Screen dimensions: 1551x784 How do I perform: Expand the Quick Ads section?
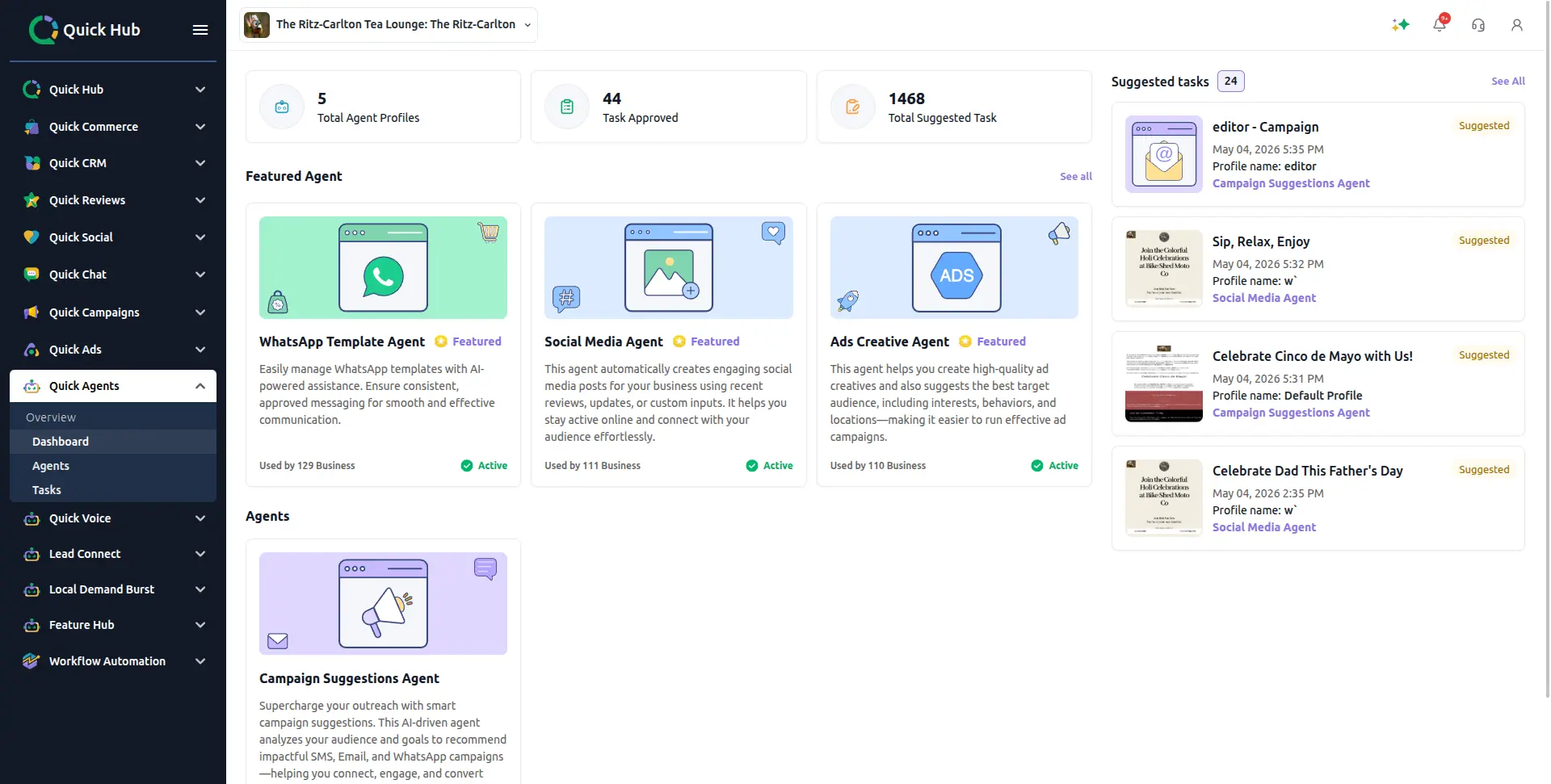coord(200,350)
